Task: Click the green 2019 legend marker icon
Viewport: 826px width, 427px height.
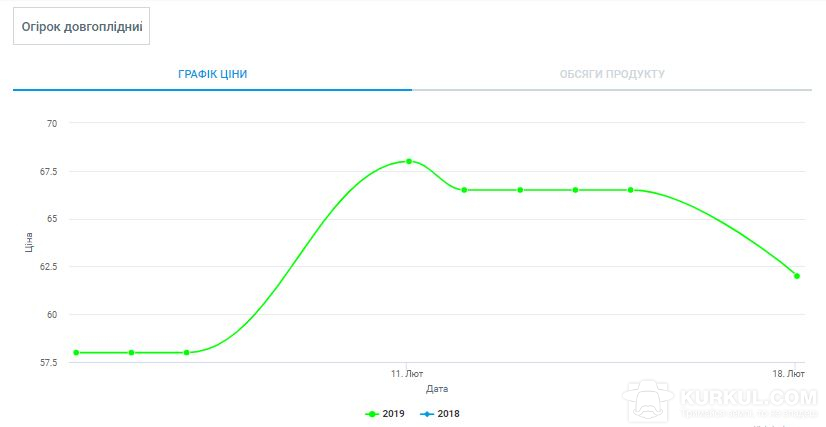Action: [x=372, y=414]
